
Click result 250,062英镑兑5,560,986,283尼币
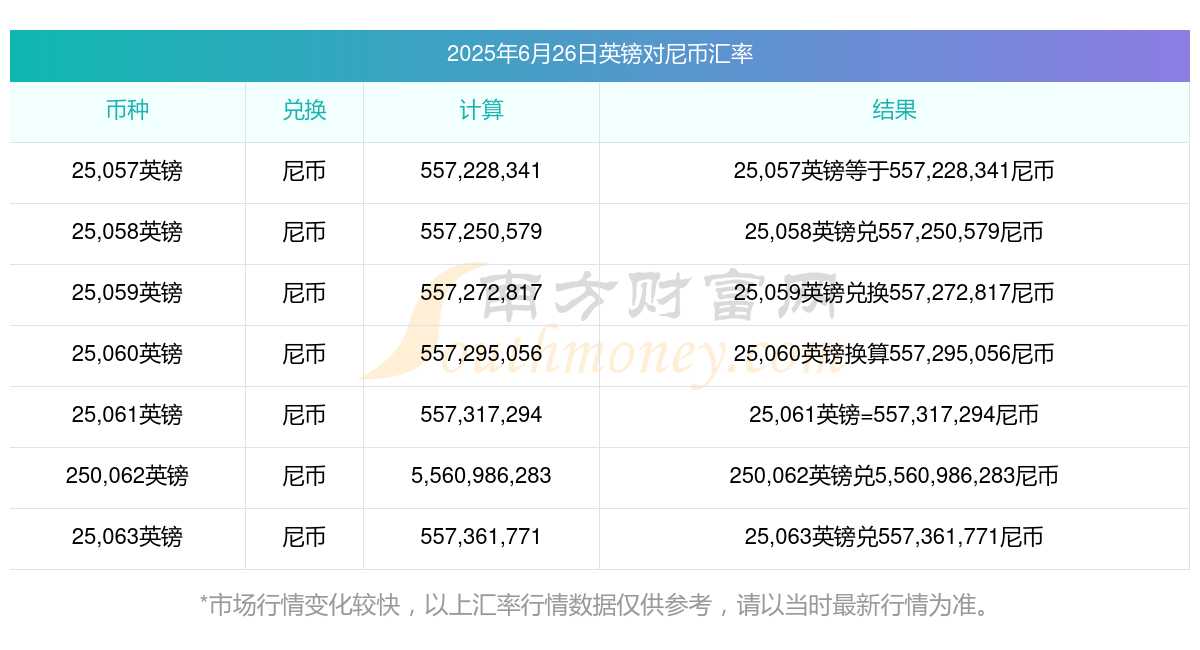coord(894,476)
